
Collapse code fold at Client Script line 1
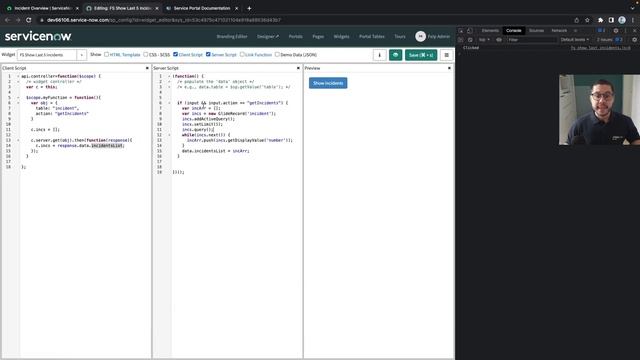(x=18, y=76)
